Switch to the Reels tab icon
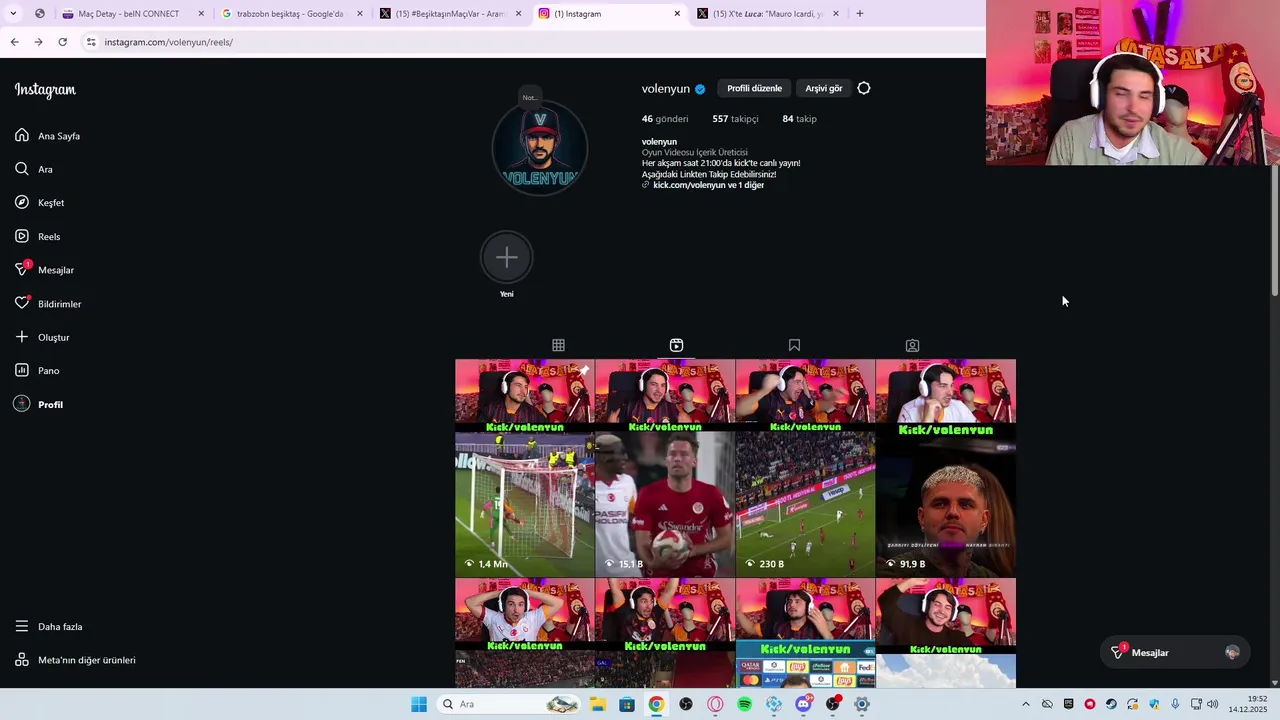The height and width of the screenshot is (720, 1280). [676, 345]
